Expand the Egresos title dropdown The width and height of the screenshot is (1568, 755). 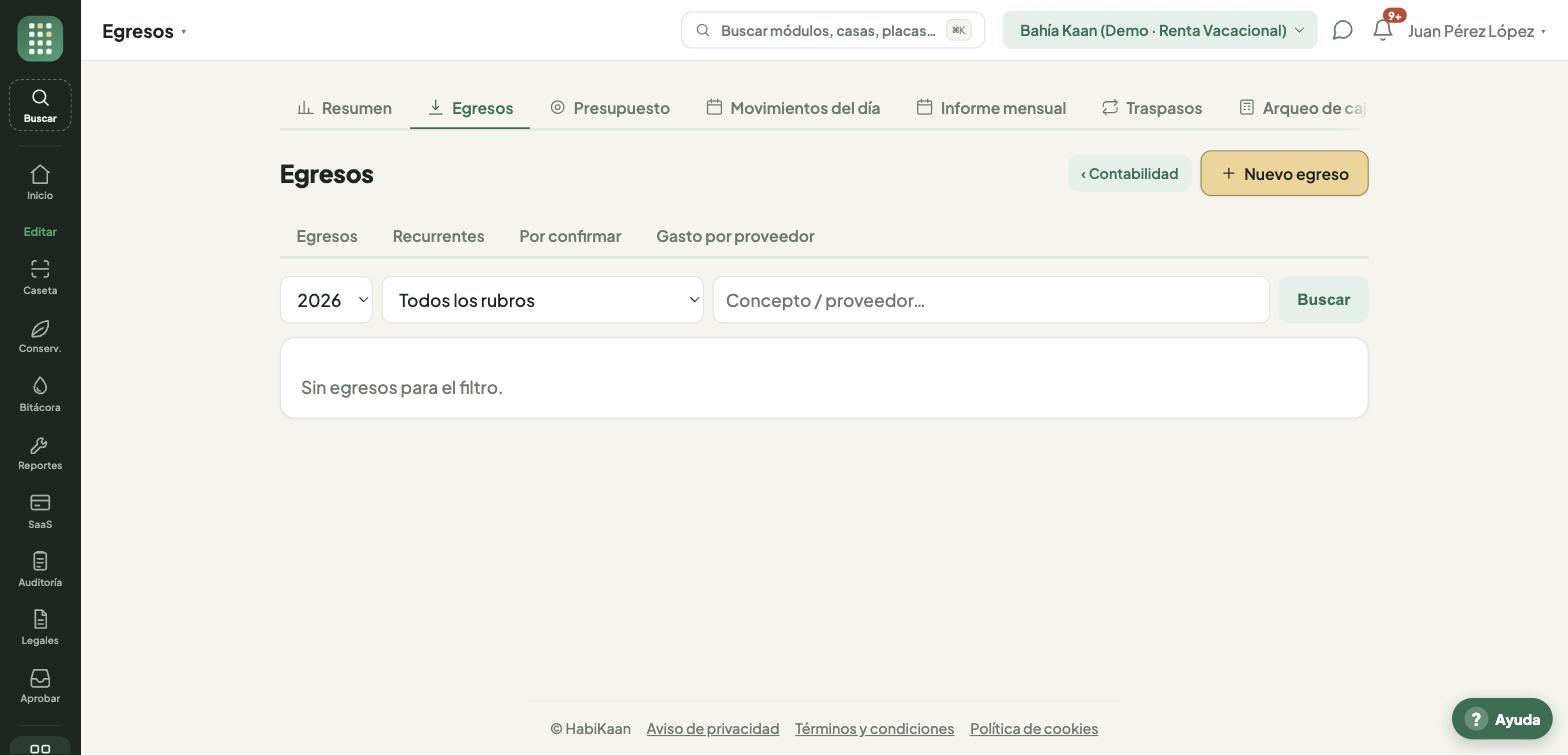pos(144,31)
